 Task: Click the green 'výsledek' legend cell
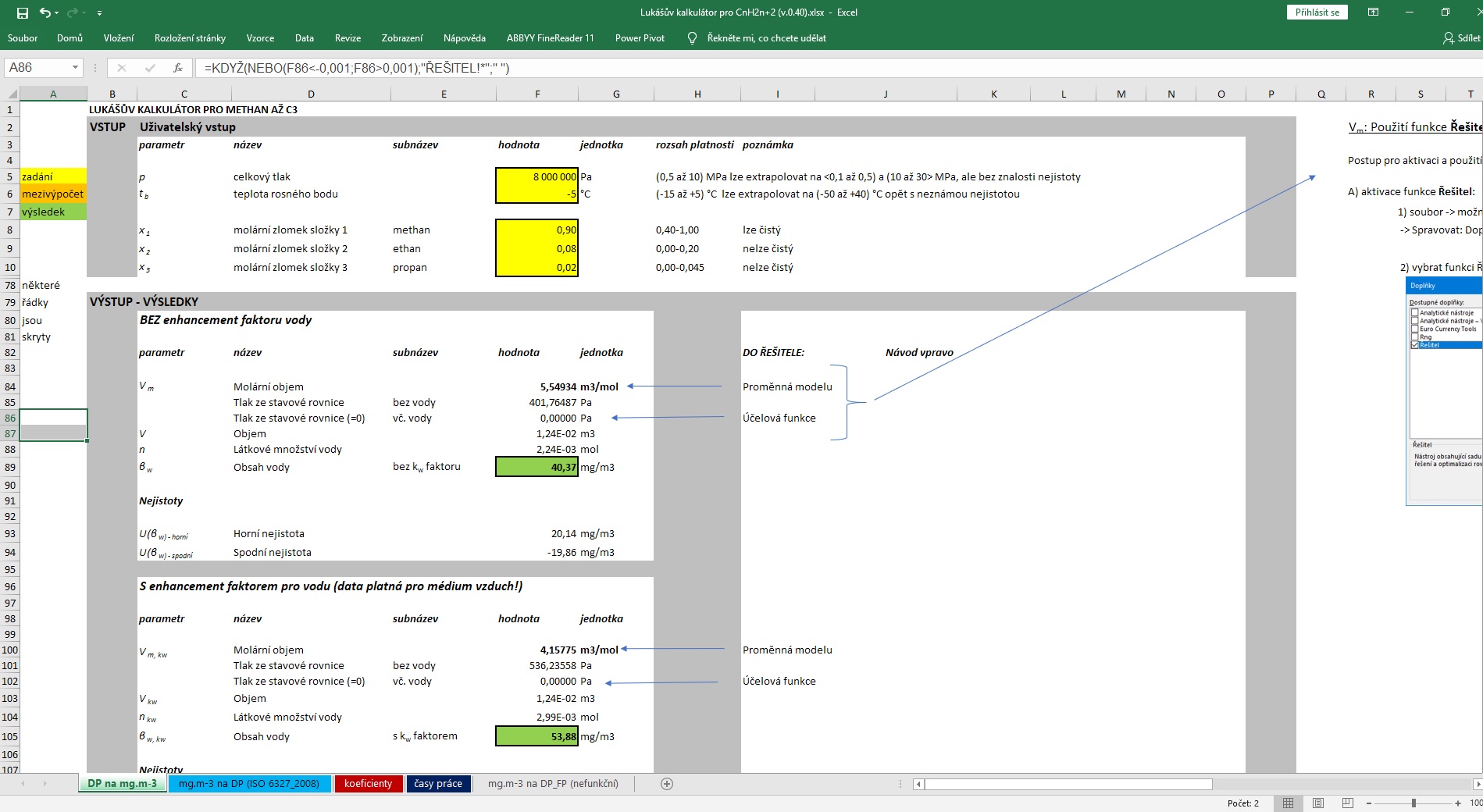click(53, 212)
